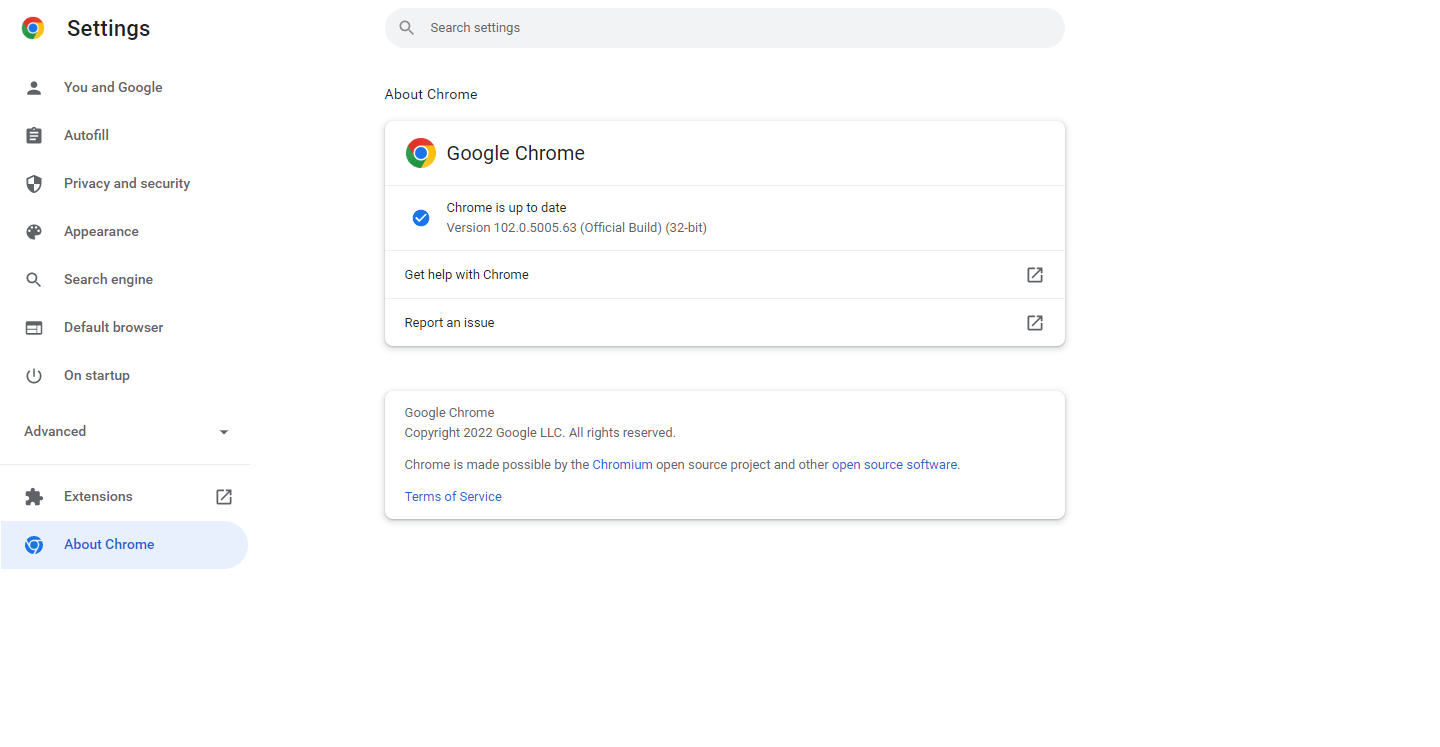Open the open source software link
1440x747 pixels.
[894, 464]
